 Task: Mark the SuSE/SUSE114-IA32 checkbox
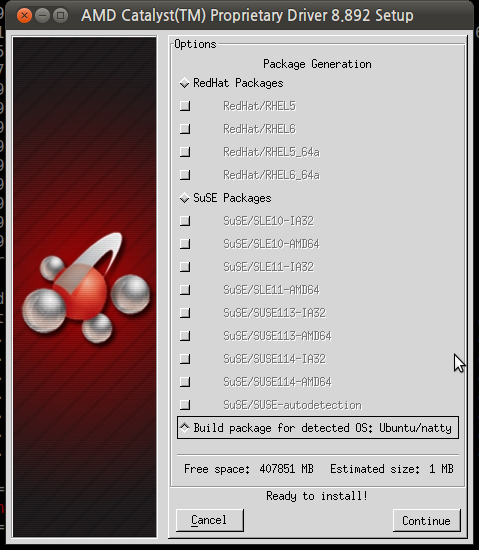tap(185, 359)
